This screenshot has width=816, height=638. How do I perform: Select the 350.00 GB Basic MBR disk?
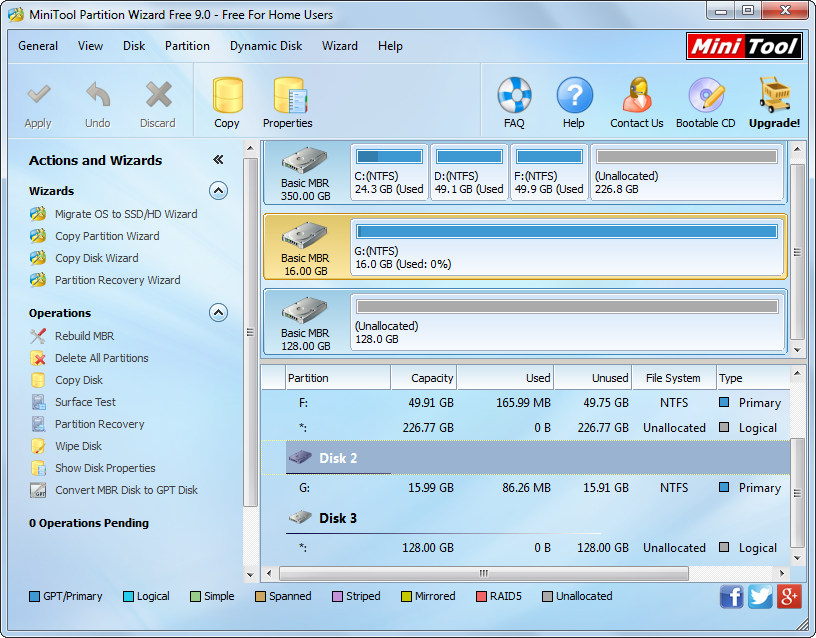[x=306, y=173]
